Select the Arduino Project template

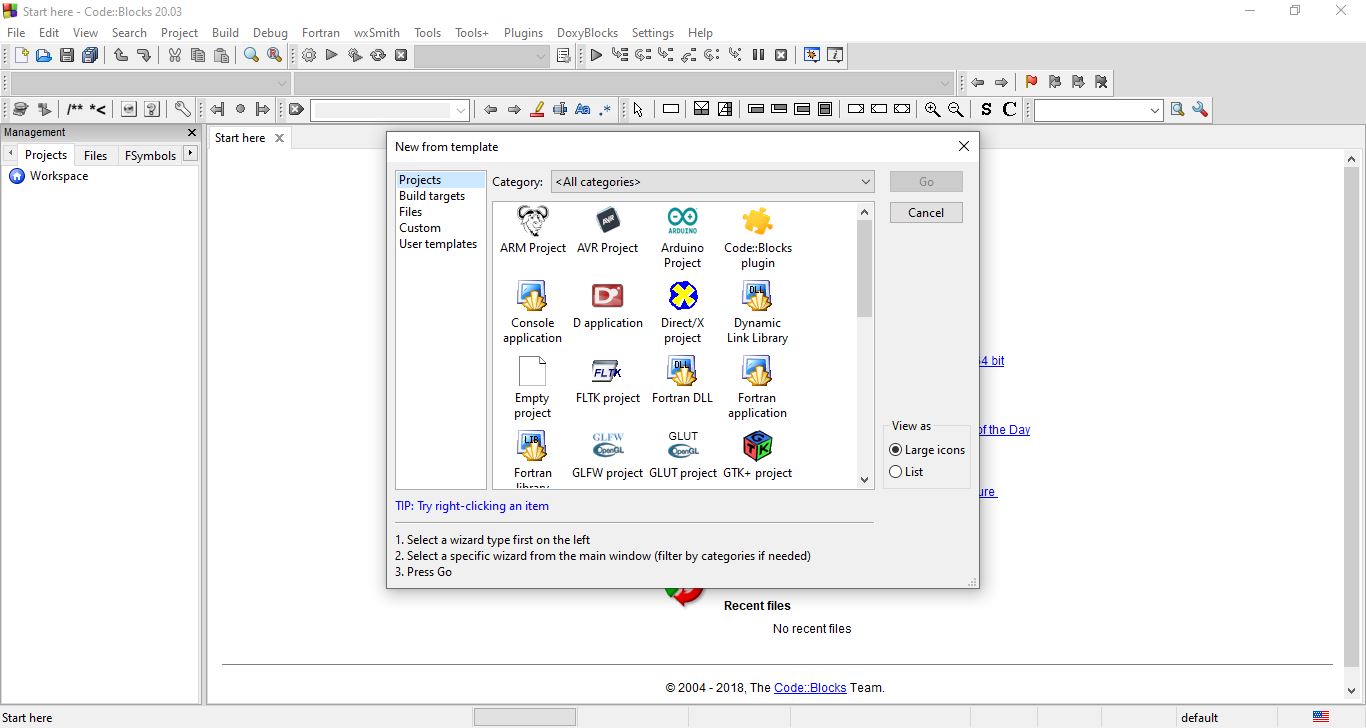coord(682,237)
